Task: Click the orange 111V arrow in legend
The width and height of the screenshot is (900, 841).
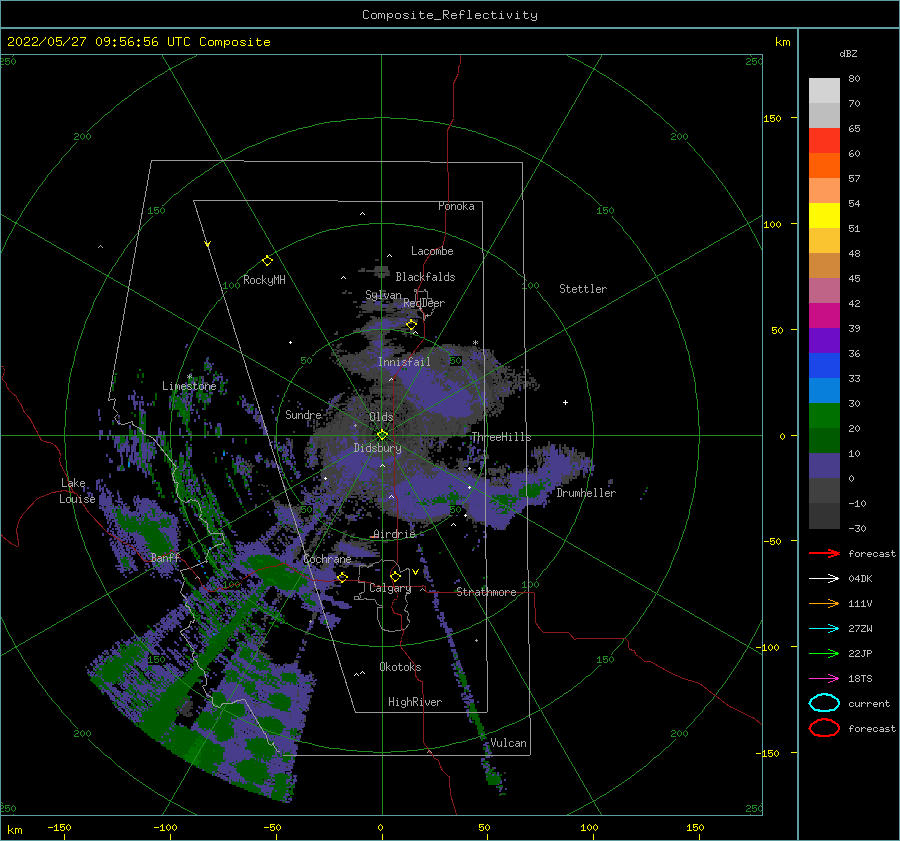Action: (824, 603)
